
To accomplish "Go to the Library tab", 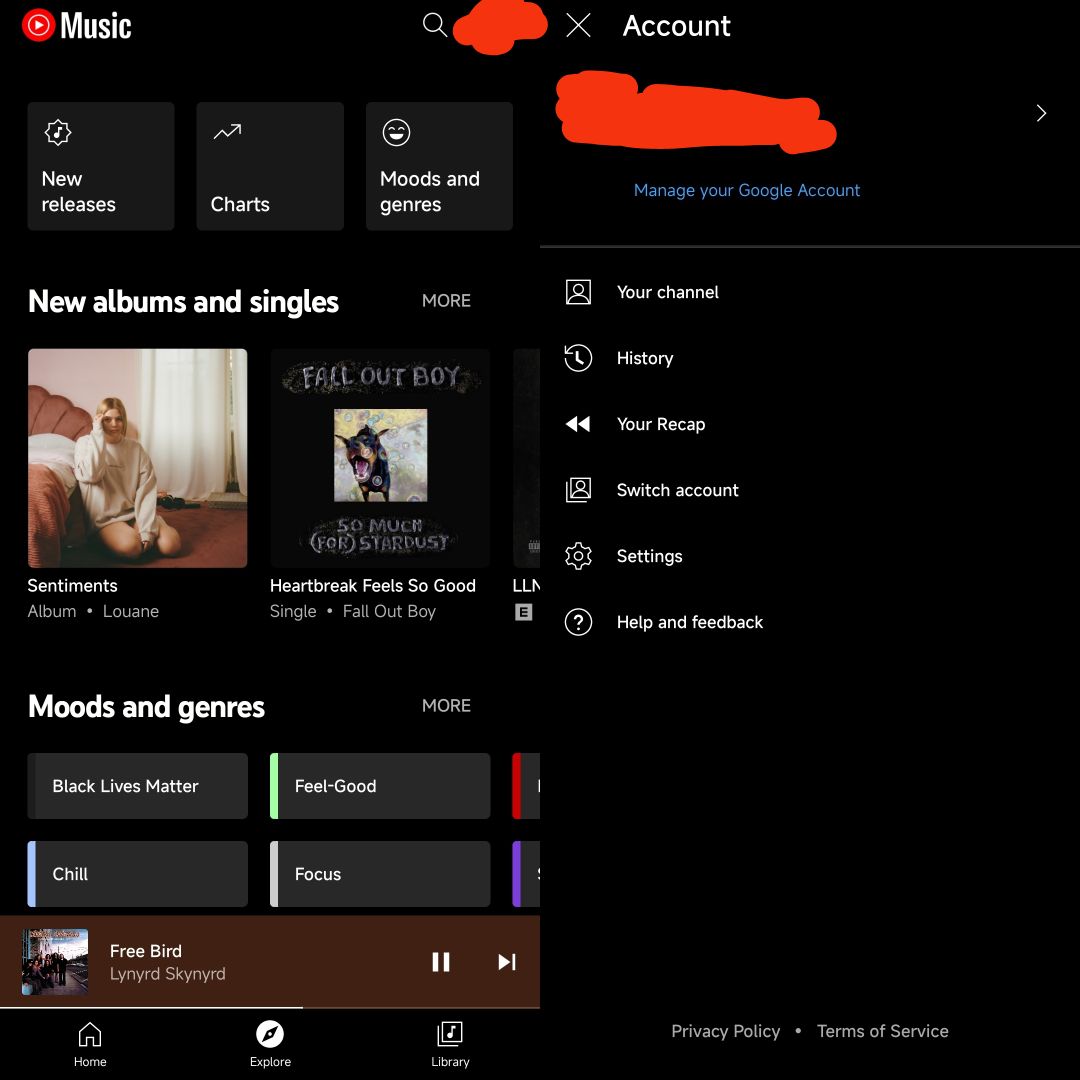I will pos(450,1044).
